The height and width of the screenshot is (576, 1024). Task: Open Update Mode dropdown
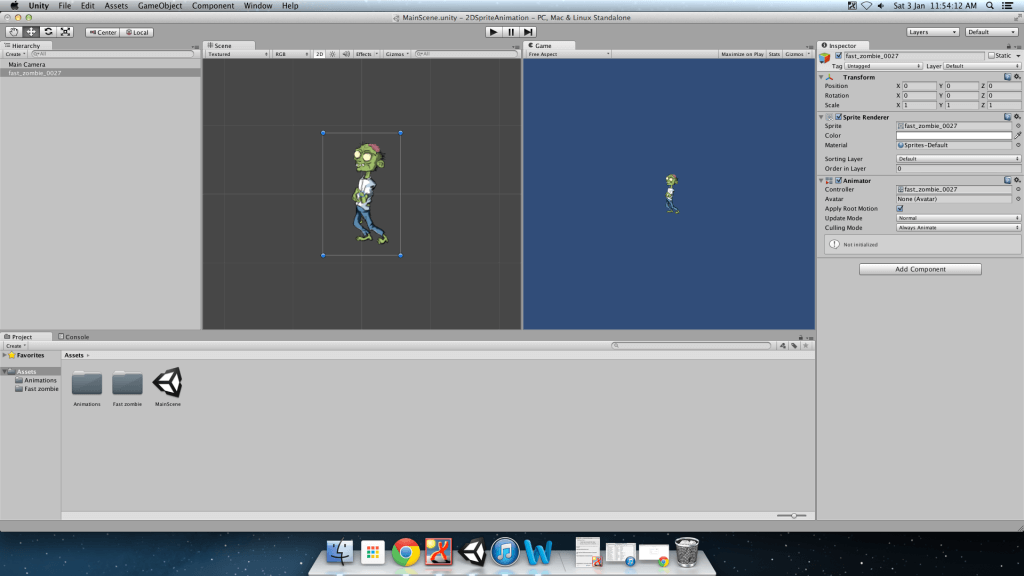[x=958, y=218]
